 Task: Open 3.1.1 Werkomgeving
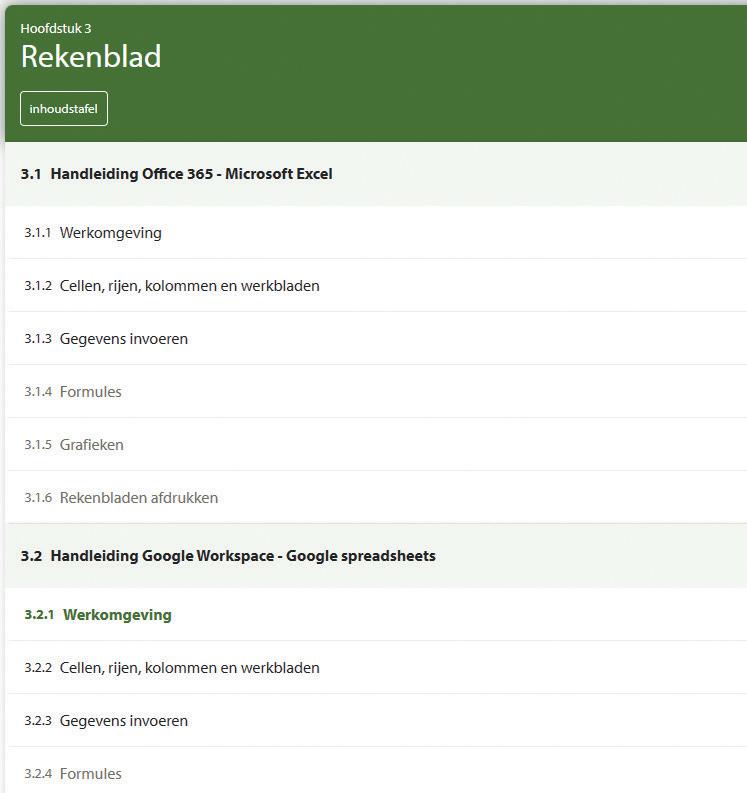376,233
